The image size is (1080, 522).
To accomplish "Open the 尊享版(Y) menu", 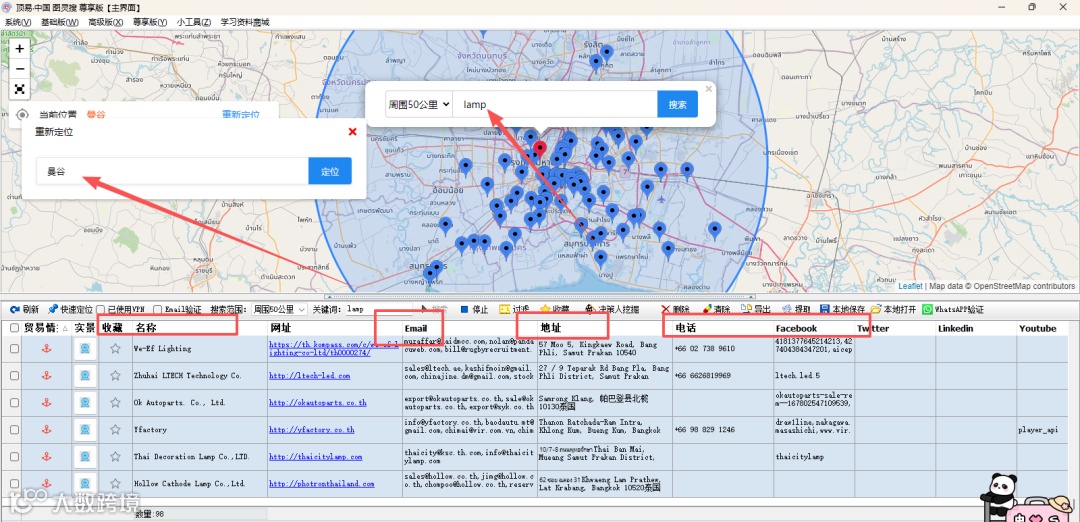I will coord(149,22).
